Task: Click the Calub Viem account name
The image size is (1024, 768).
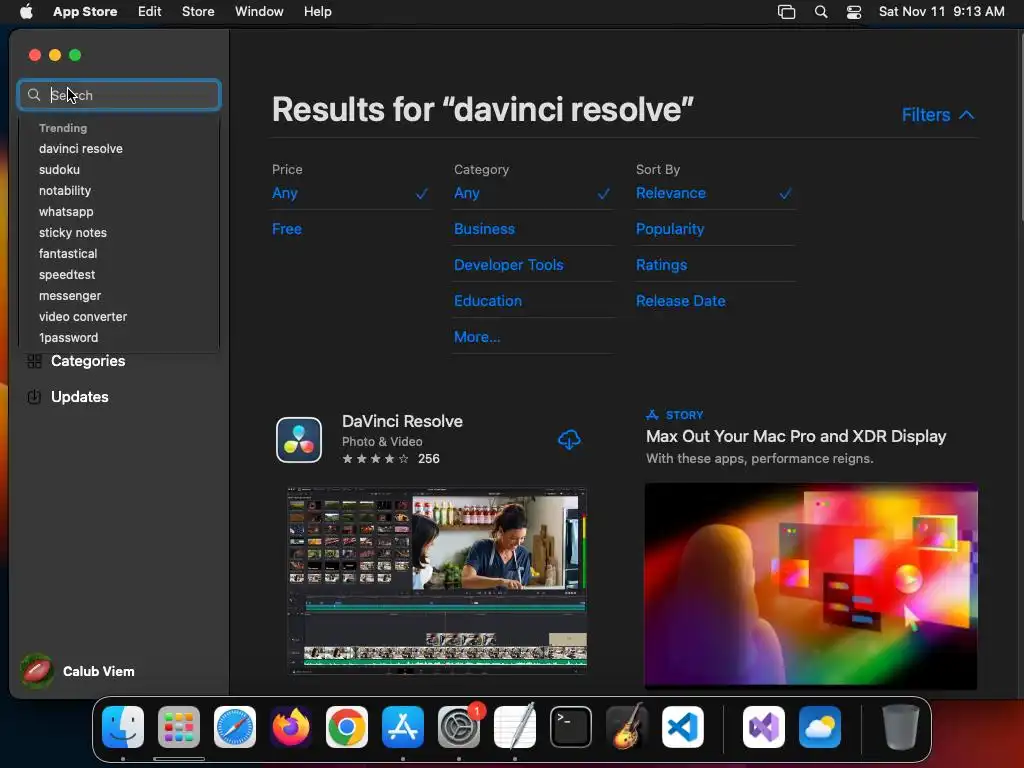Action: click(x=99, y=671)
